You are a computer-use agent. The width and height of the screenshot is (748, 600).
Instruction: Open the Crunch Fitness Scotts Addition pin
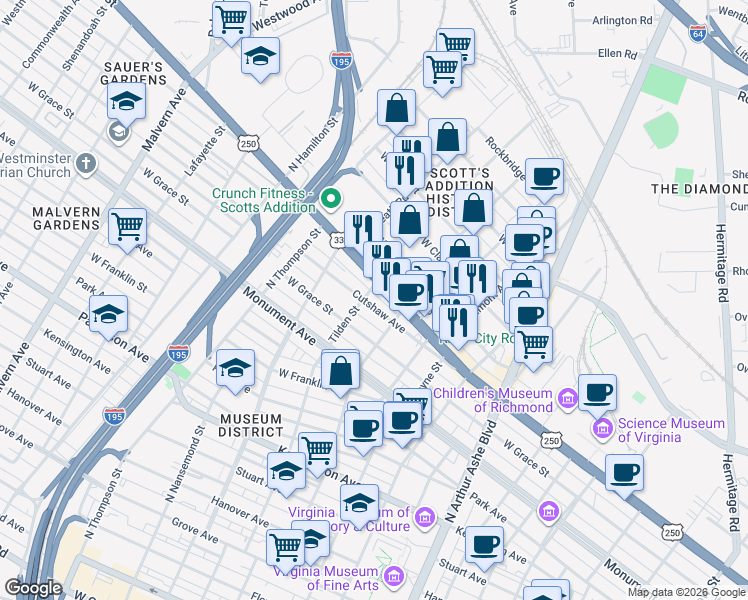tap(331, 198)
